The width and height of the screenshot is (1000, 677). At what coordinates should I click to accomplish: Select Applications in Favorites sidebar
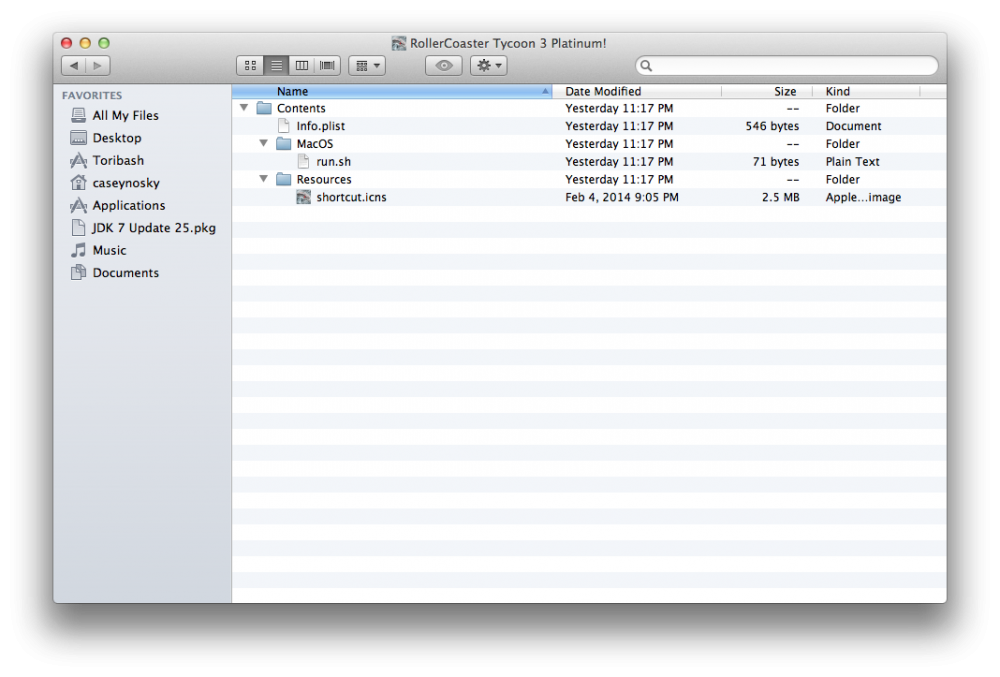coord(128,206)
